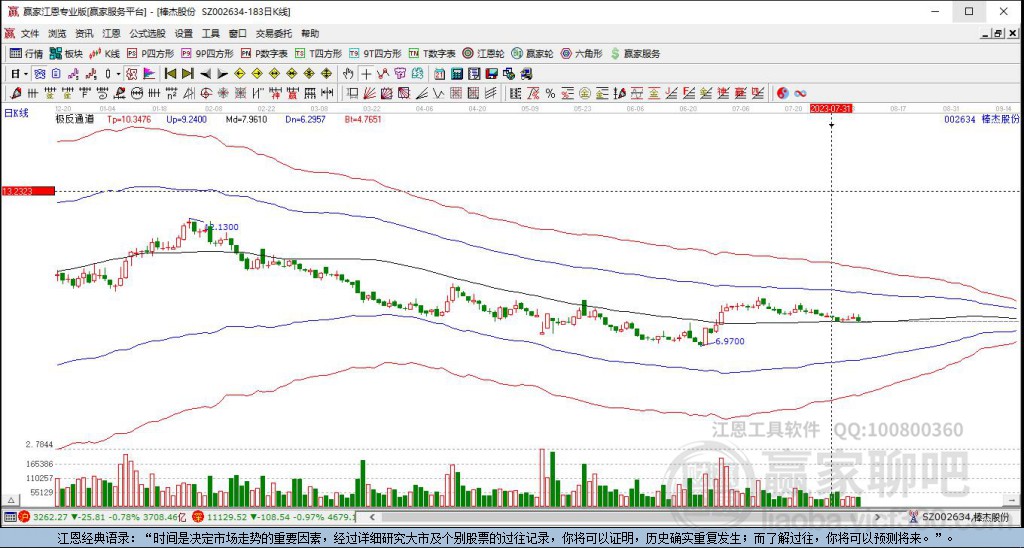Screen dimensions: 1024x548
Task: Select the red pencil drawing tool
Action: (16, 93)
